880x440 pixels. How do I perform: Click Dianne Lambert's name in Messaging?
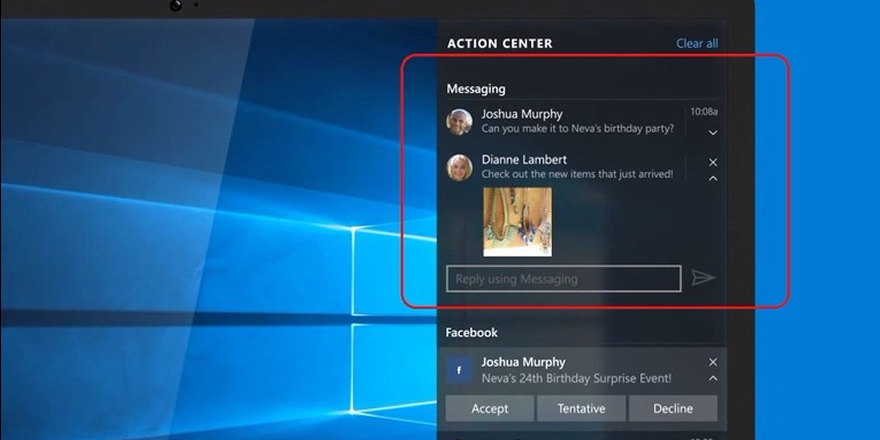click(524, 159)
